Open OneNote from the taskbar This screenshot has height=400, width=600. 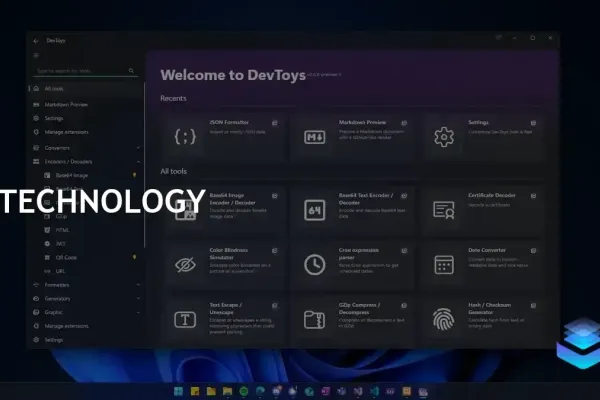click(x=326, y=391)
